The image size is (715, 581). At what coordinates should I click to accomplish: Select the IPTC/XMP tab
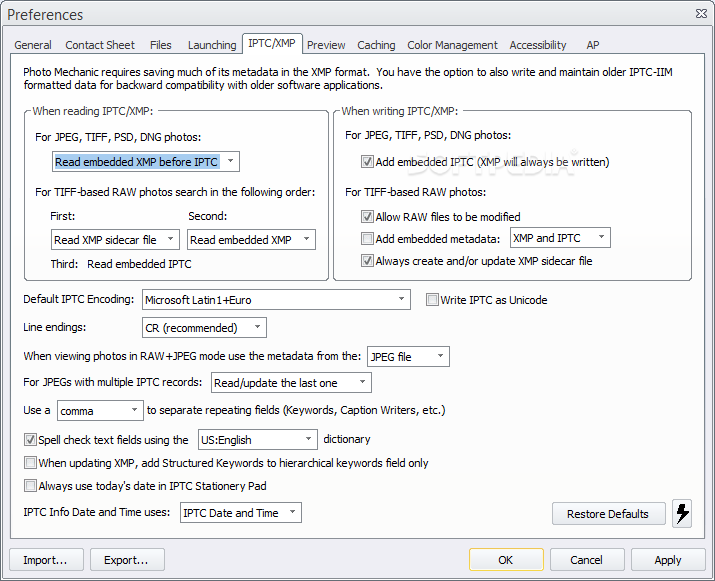click(272, 43)
